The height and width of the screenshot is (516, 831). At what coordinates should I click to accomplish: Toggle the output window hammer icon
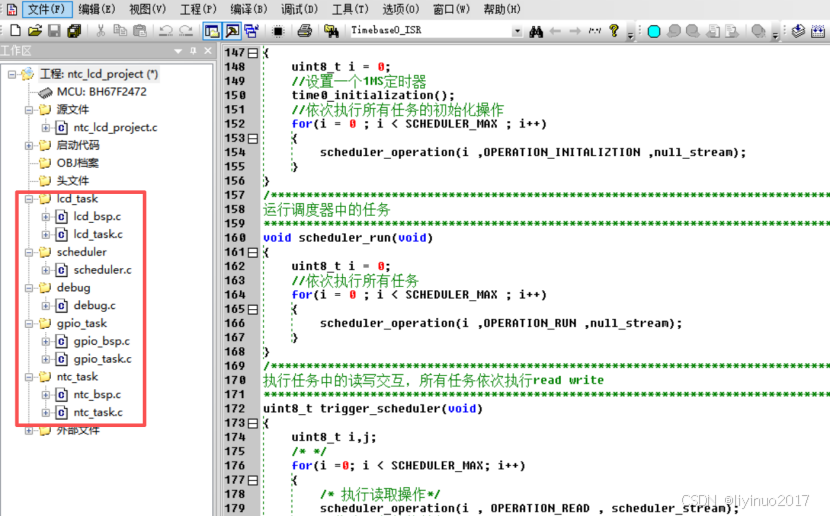(x=232, y=31)
